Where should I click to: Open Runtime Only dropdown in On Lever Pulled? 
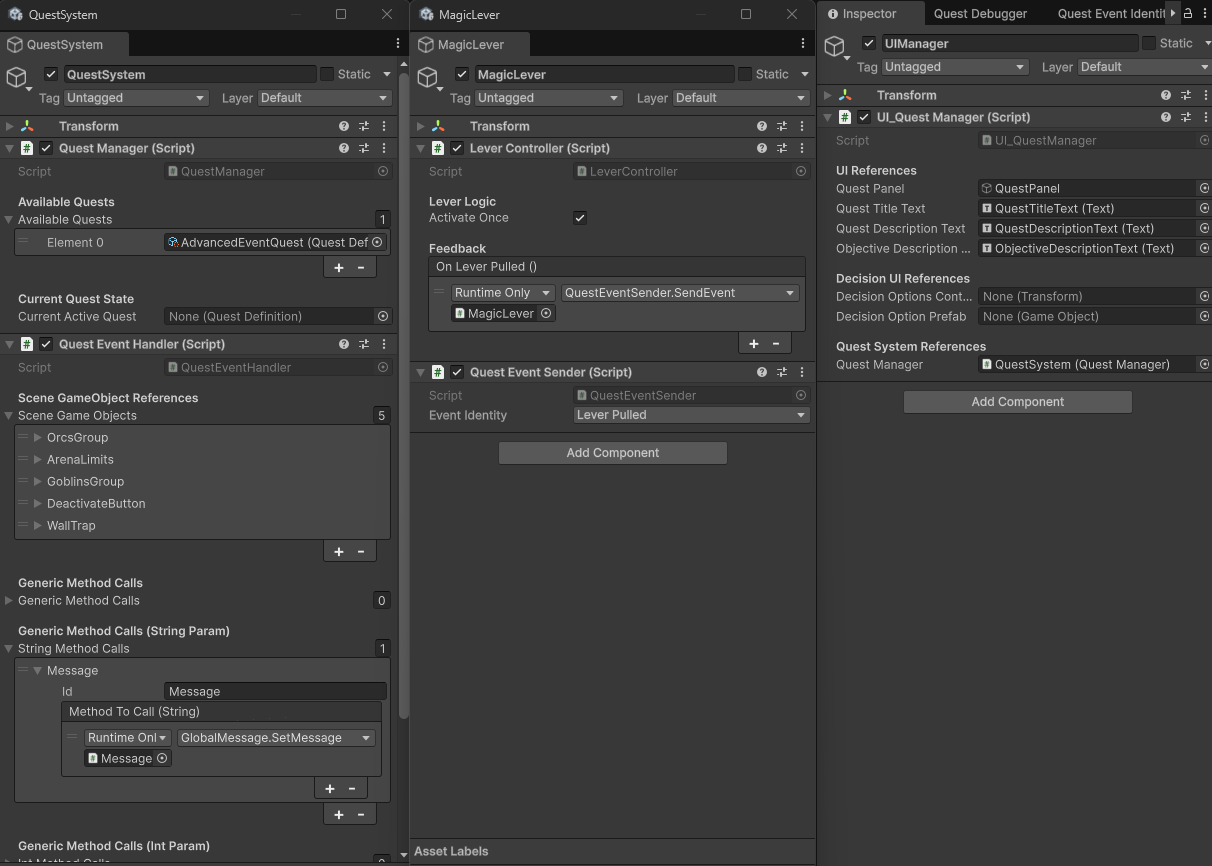502,292
